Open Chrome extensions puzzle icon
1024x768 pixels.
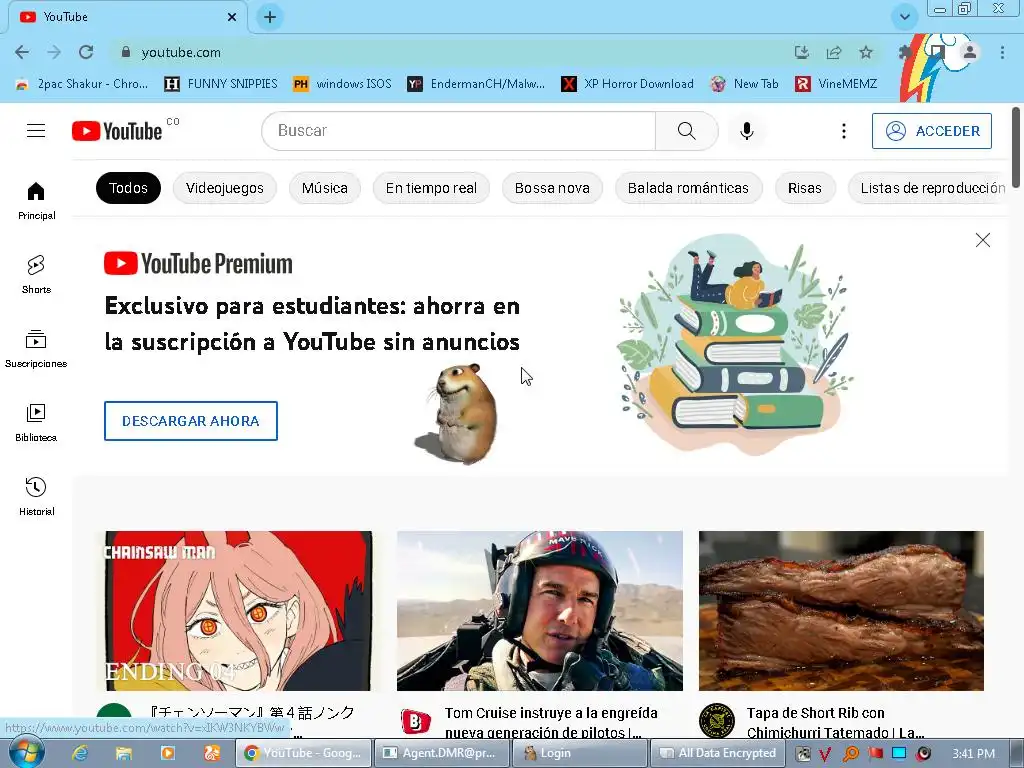(905, 52)
